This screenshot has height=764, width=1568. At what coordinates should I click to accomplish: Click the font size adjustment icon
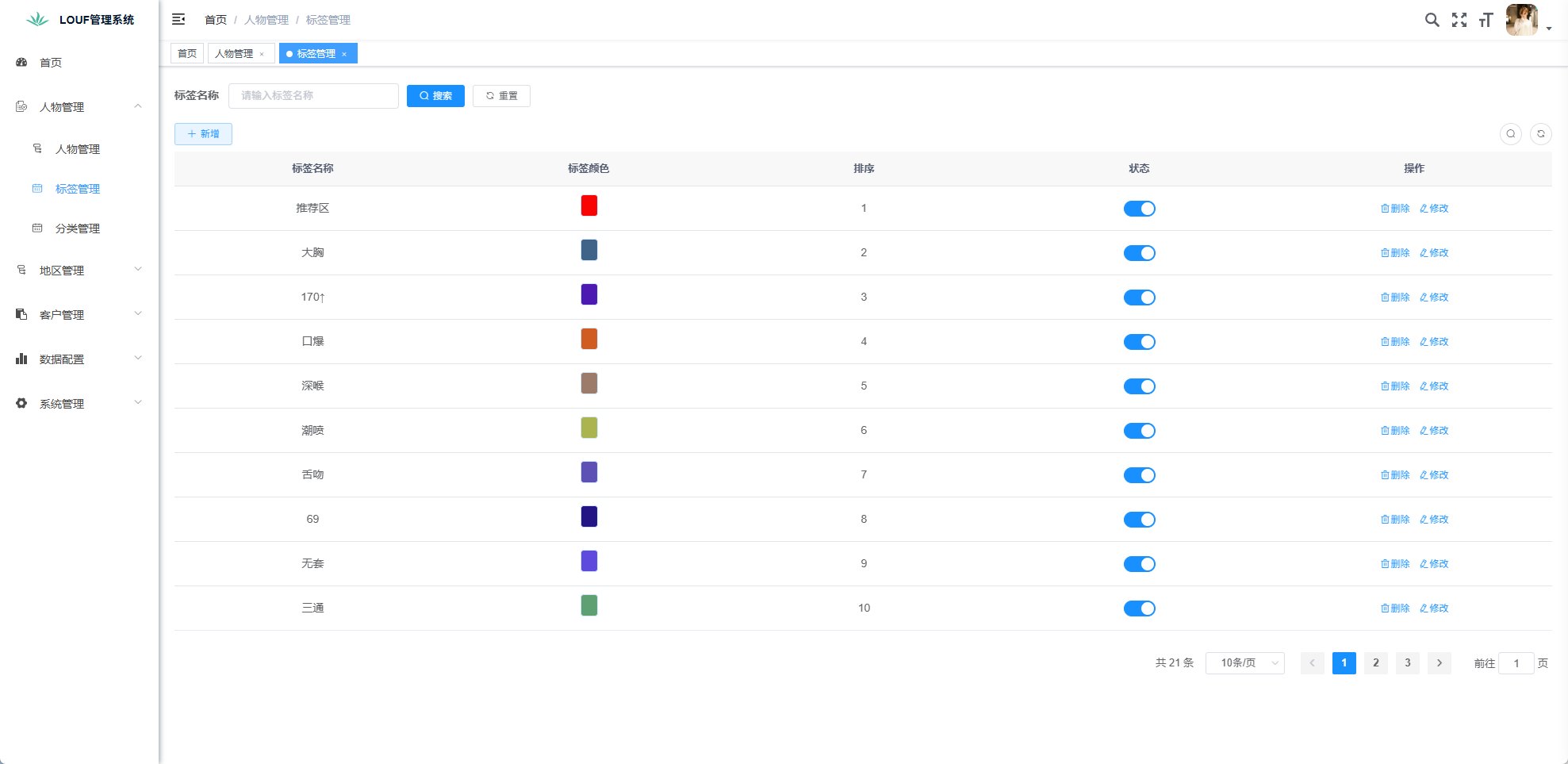[1486, 20]
